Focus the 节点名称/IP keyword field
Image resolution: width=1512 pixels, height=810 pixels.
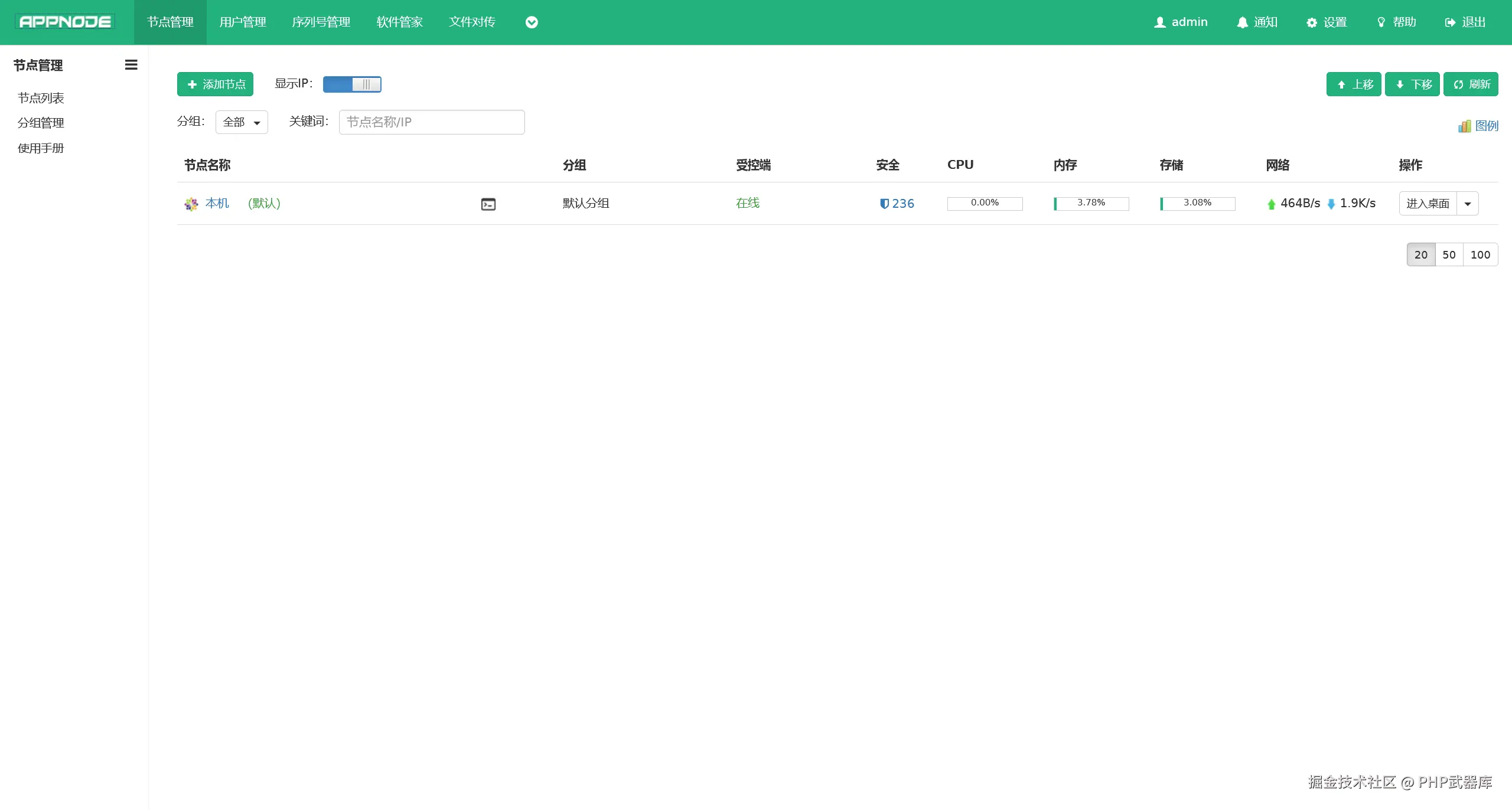coord(431,122)
